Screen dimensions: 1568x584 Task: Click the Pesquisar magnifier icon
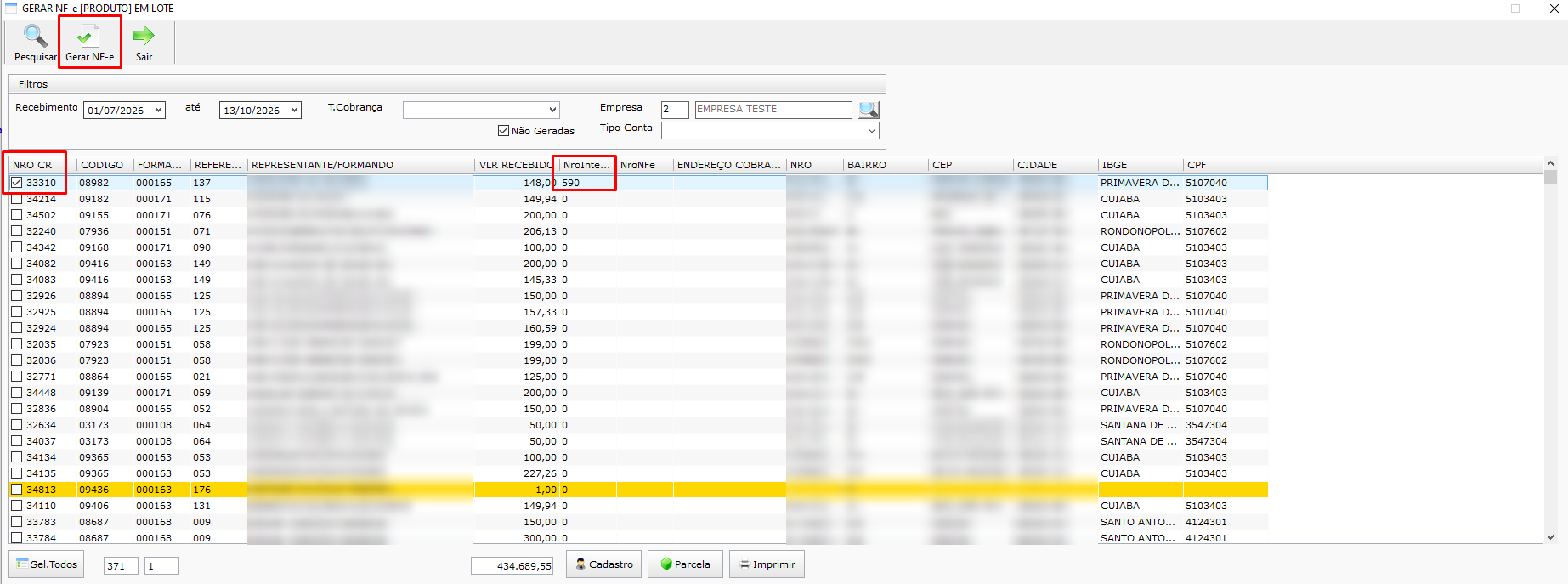click(35, 37)
